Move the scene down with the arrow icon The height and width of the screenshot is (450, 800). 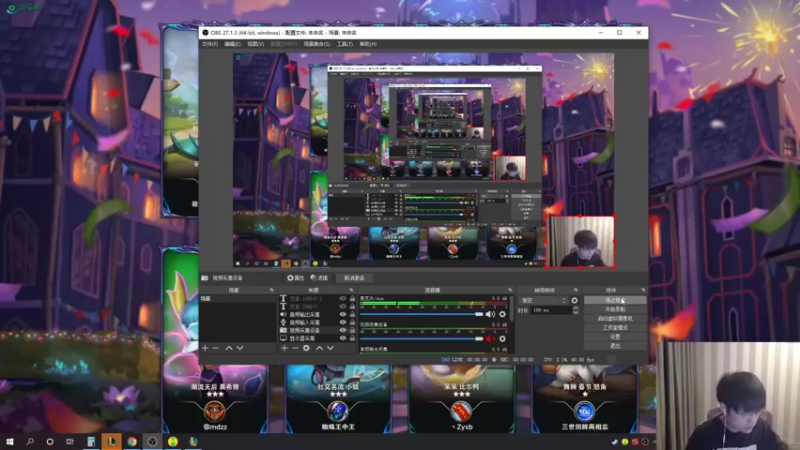[240, 348]
